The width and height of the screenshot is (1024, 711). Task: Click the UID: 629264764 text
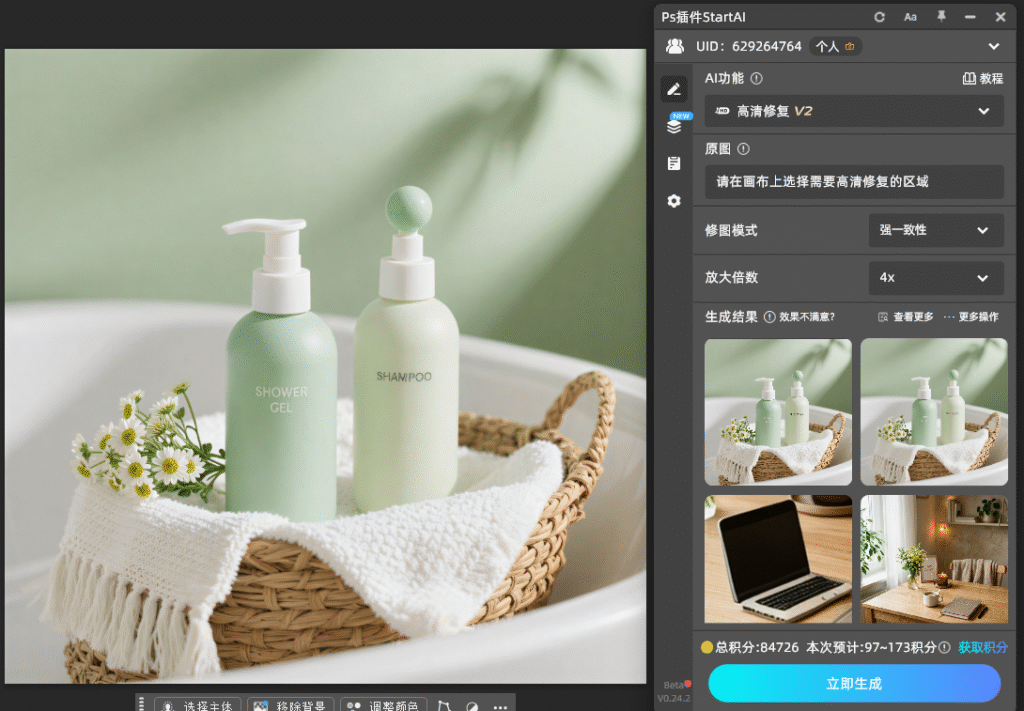pos(748,46)
